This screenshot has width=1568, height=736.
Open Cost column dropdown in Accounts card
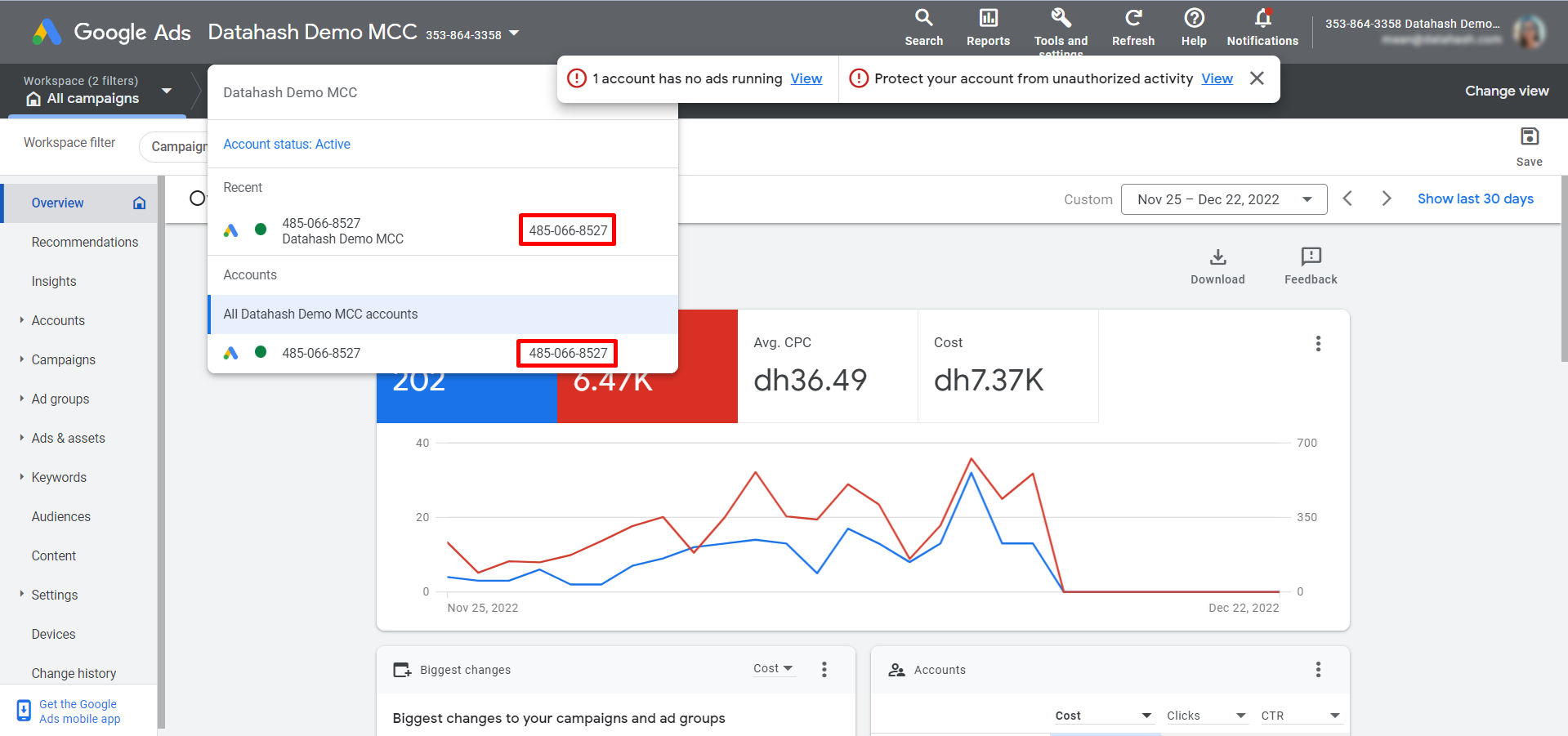coord(1103,716)
